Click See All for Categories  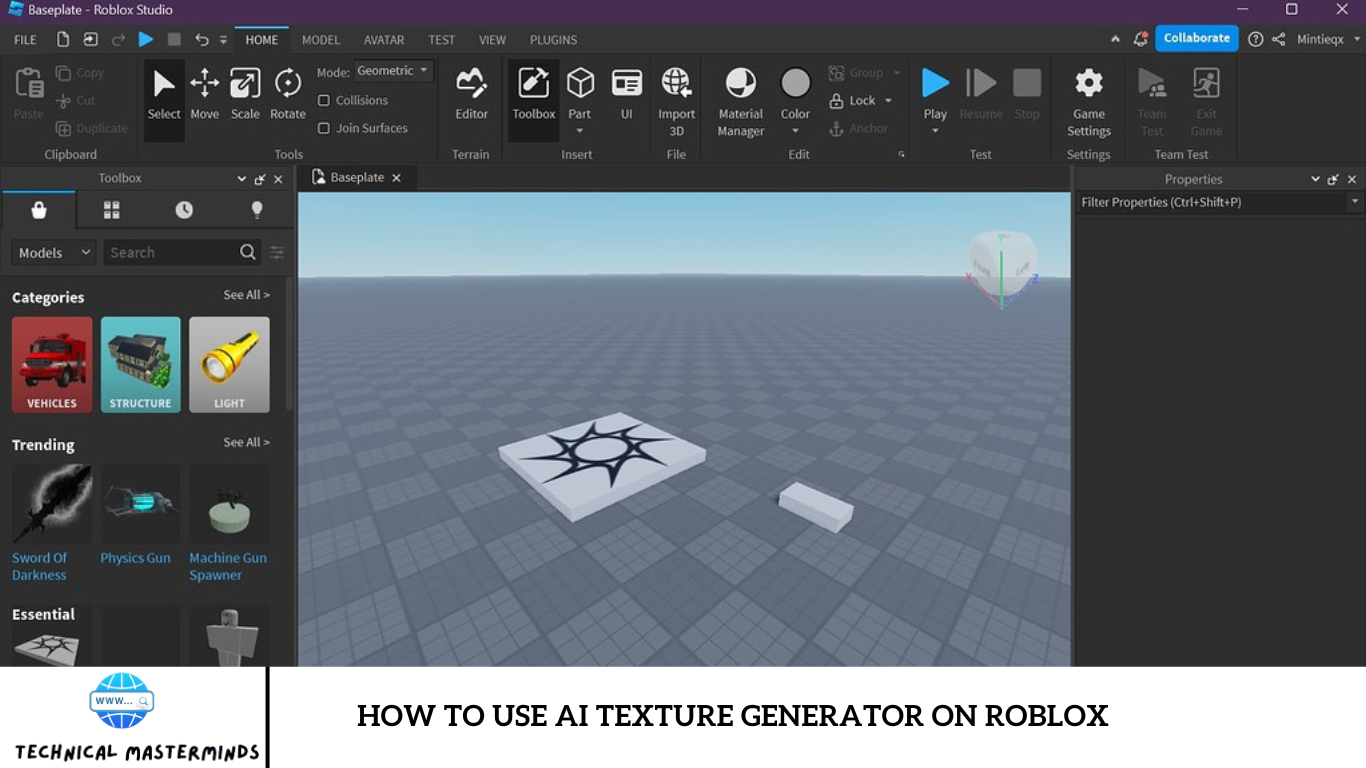[246, 295]
